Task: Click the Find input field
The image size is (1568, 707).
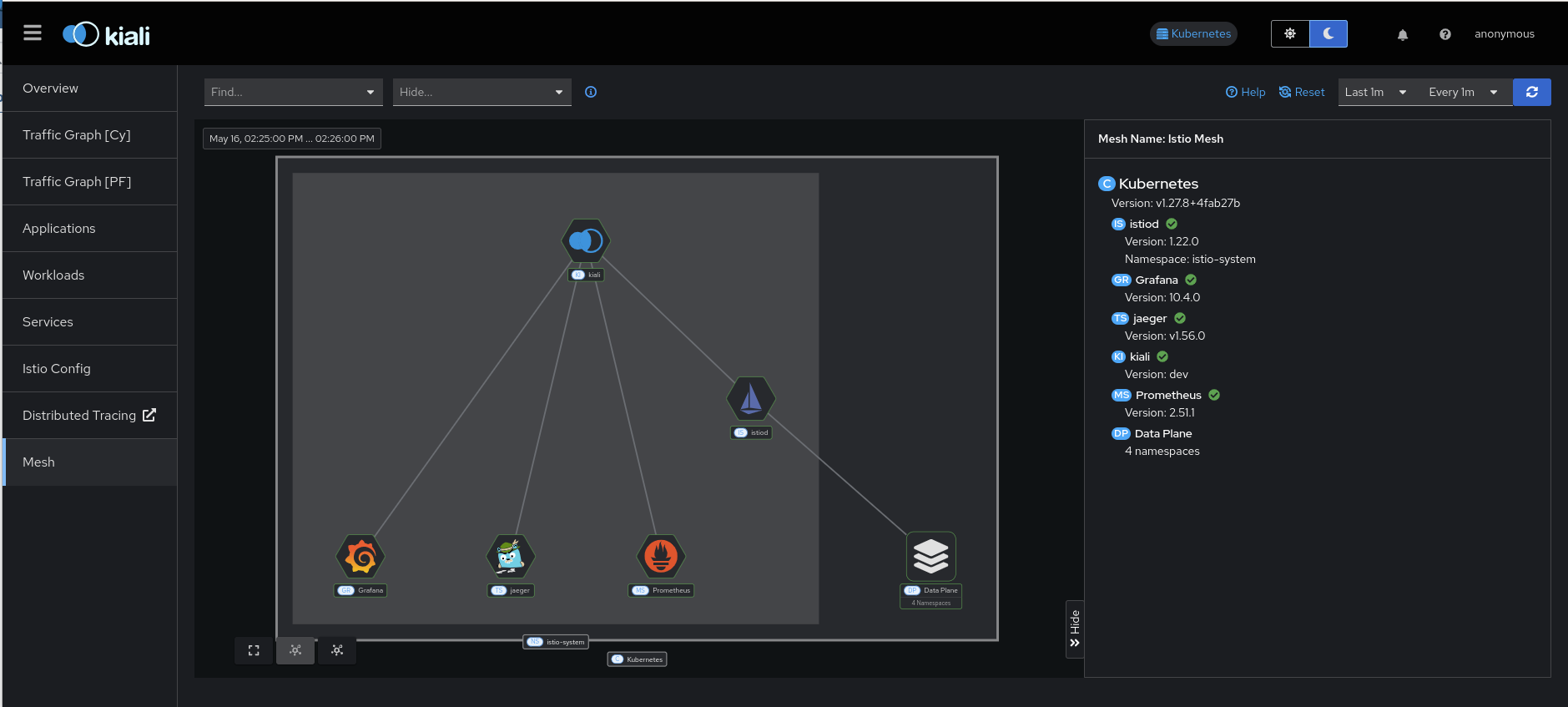Action: (284, 92)
